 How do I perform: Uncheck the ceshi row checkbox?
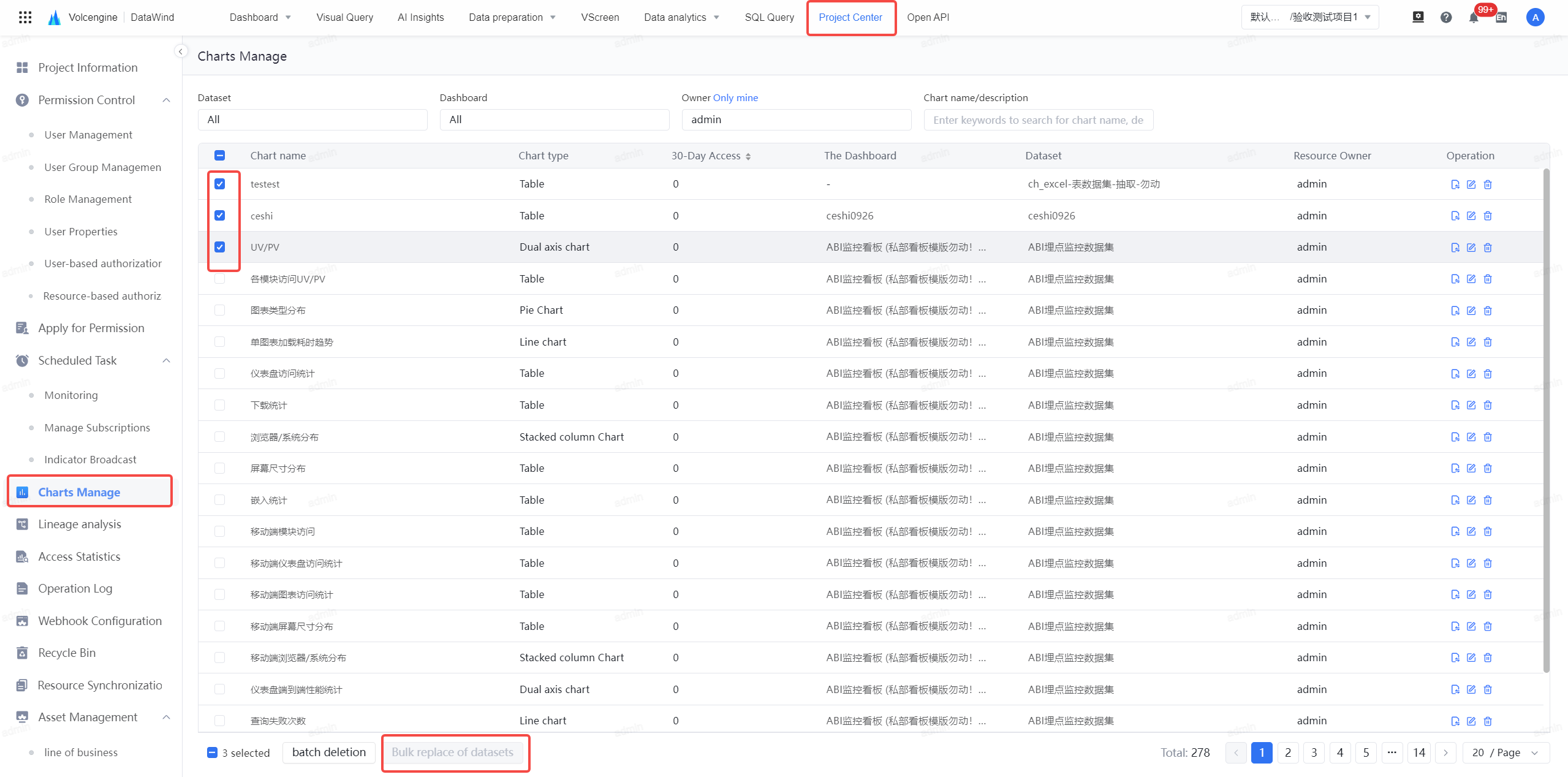(x=220, y=216)
